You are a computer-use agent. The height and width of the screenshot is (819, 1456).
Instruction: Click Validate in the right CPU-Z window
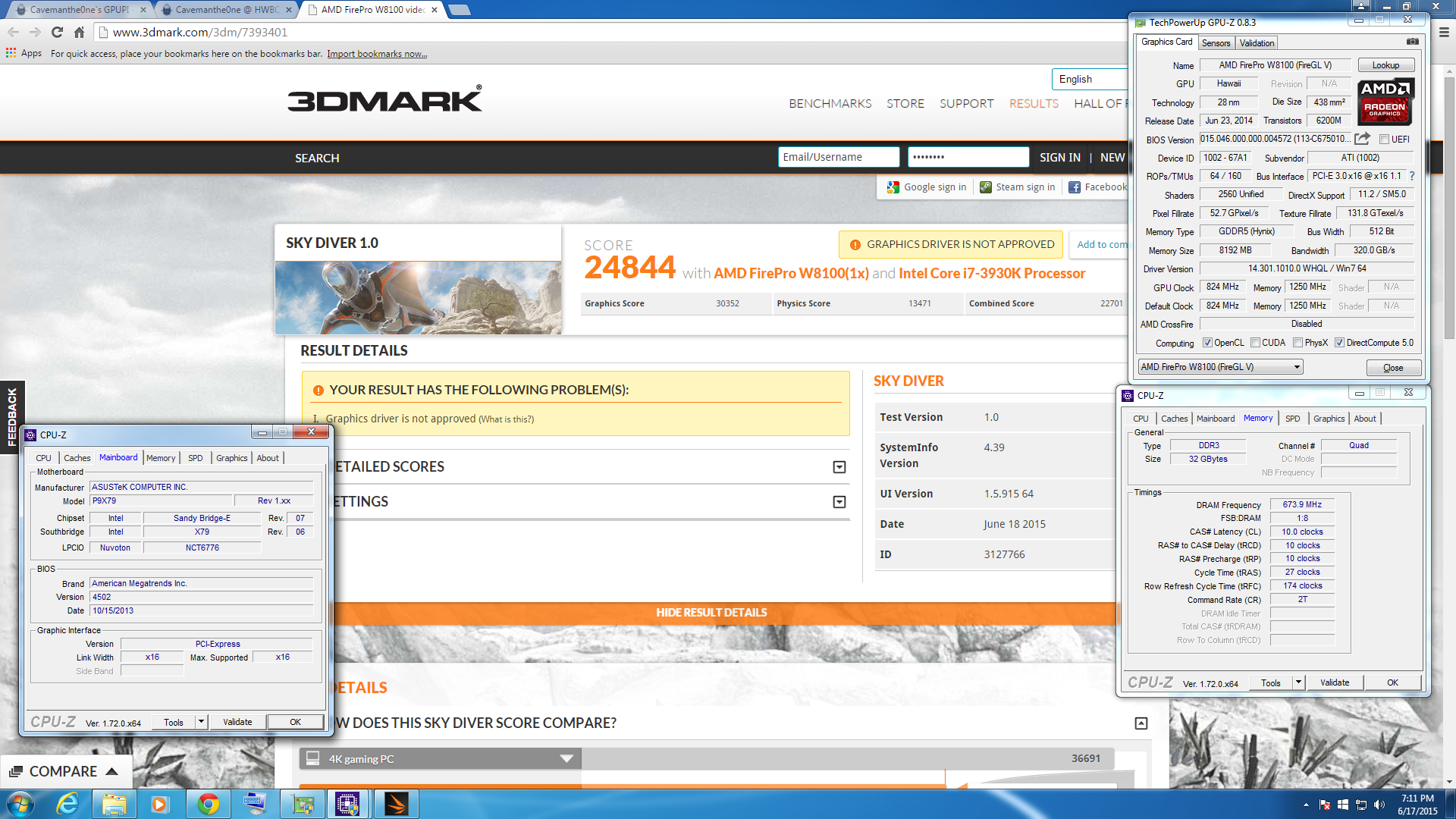click(x=1335, y=682)
